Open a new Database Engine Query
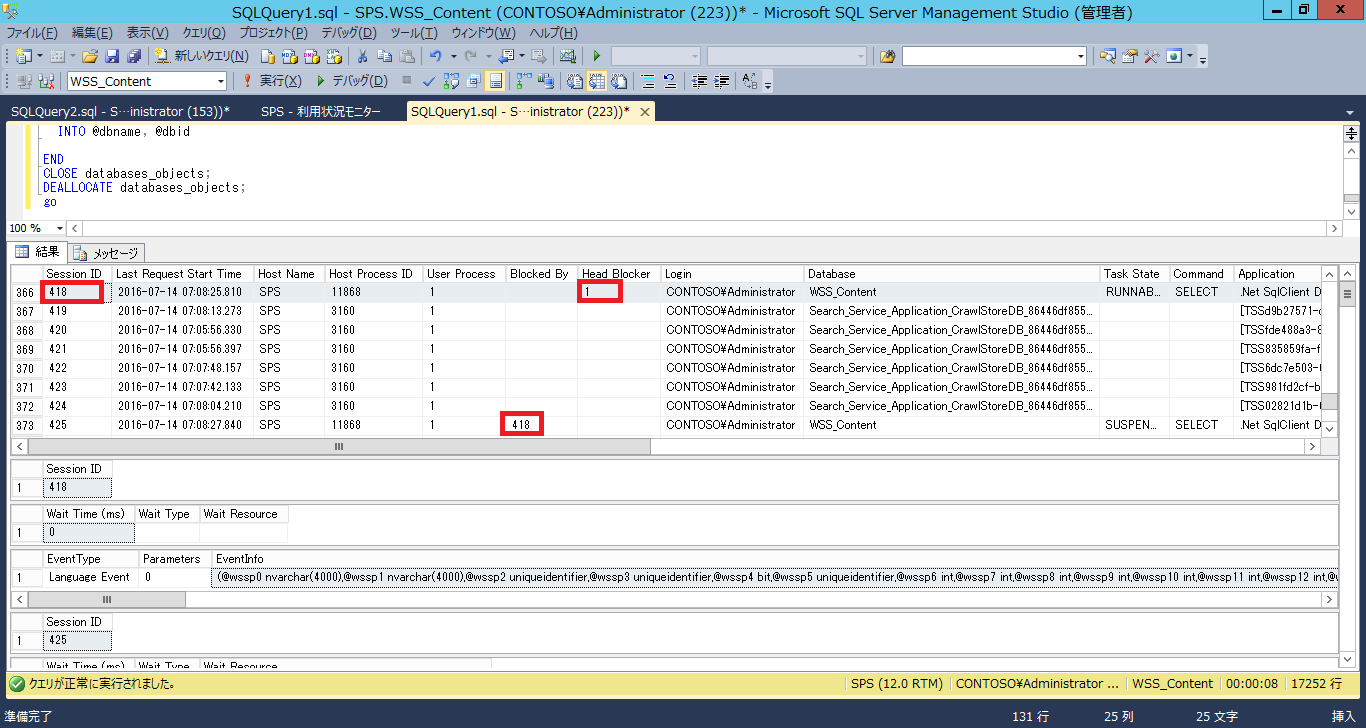 (x=268, y=56)
